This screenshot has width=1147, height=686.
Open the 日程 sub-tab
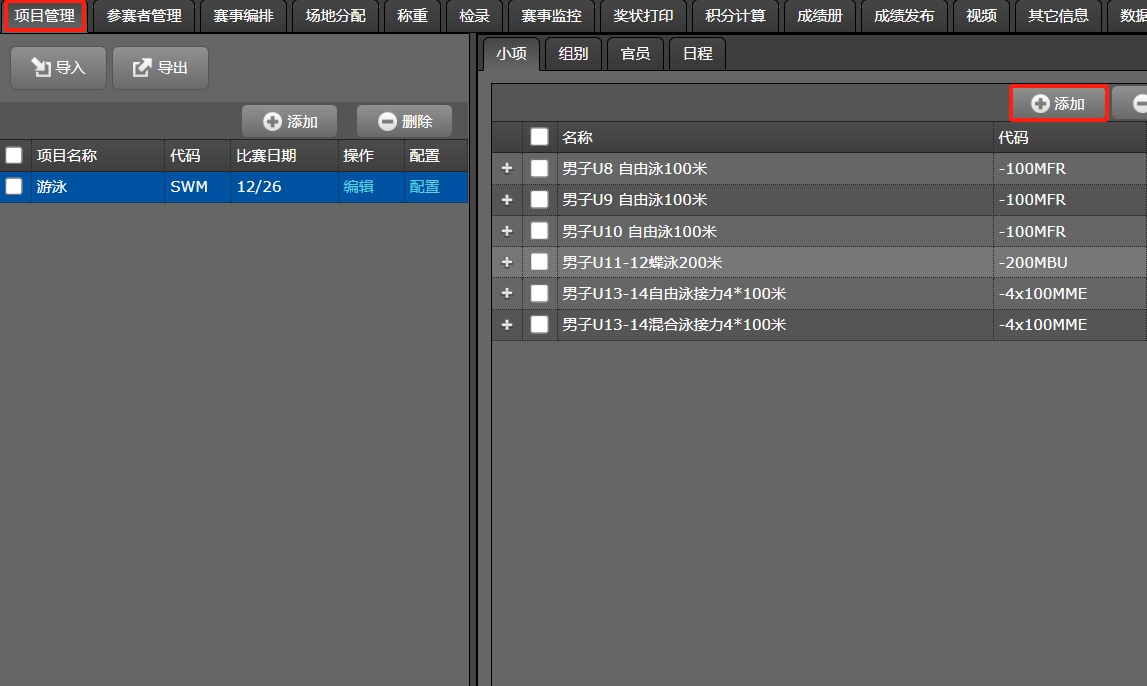(x=697, y=54)
